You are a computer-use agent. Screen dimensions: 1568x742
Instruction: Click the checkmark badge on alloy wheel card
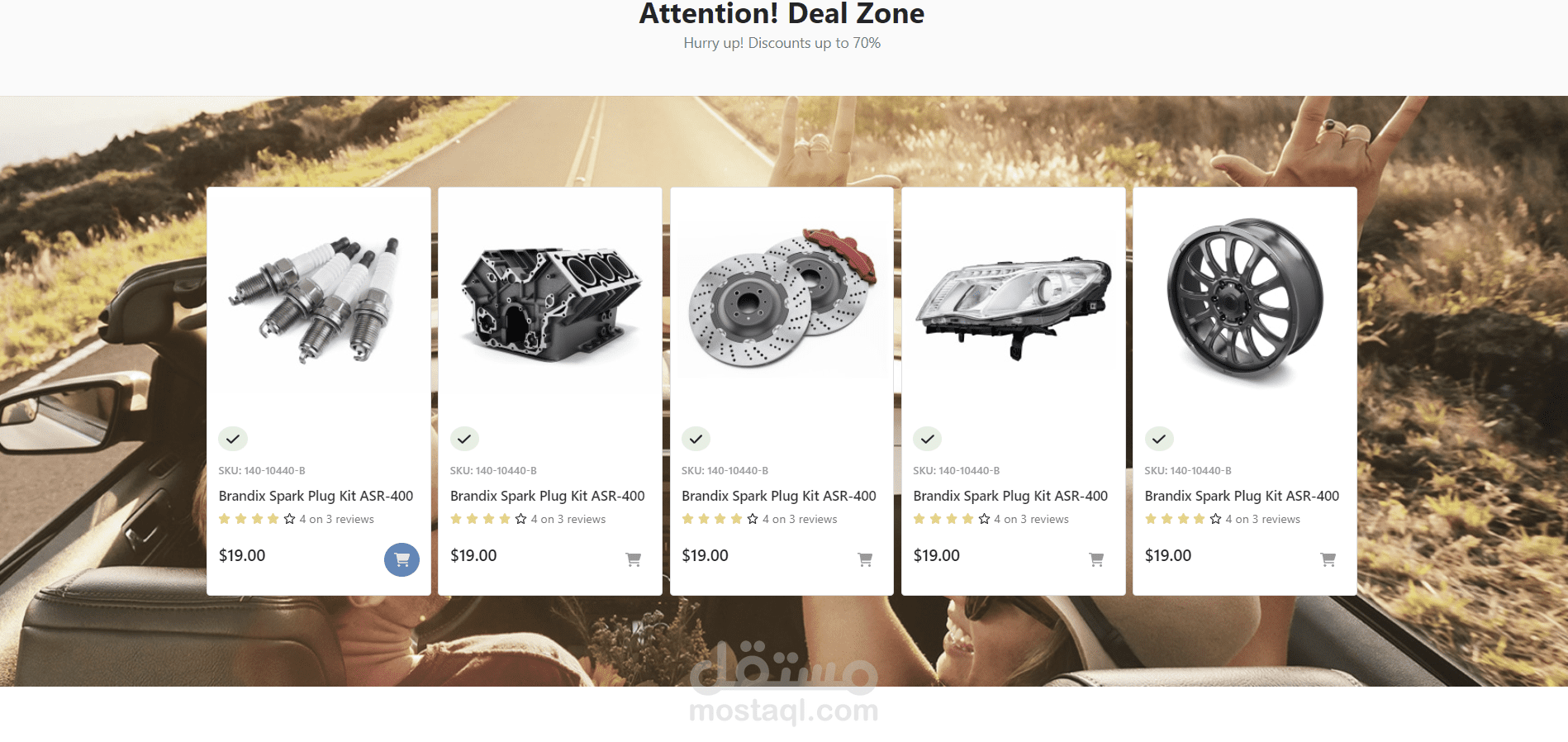coord(1159,439)
